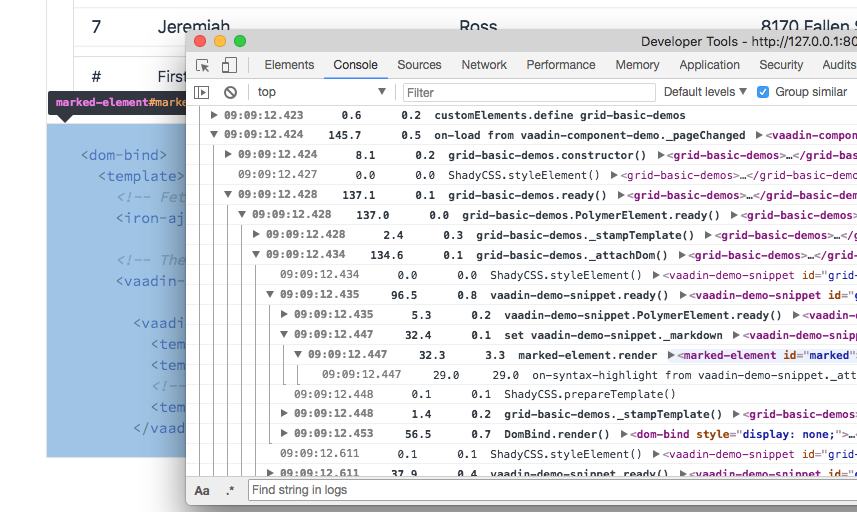Viewport: 857px width, 512px height.
Task: Clear console with the ban icon
Action: [x=231, y=92]
